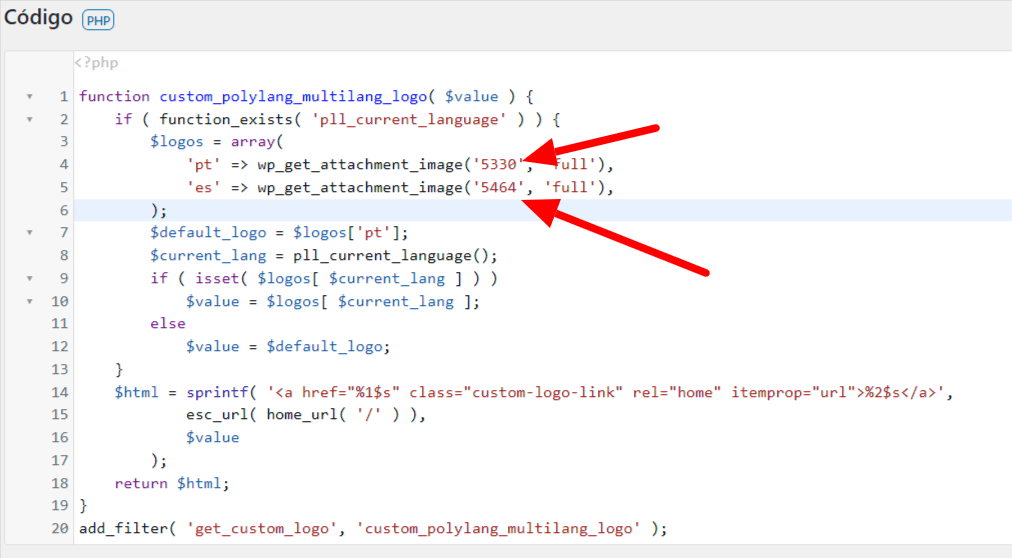The width and height of the screenshot is (1012, 558).
Task: Click the attachment ID '5330' text
Action: coord(499,164)
